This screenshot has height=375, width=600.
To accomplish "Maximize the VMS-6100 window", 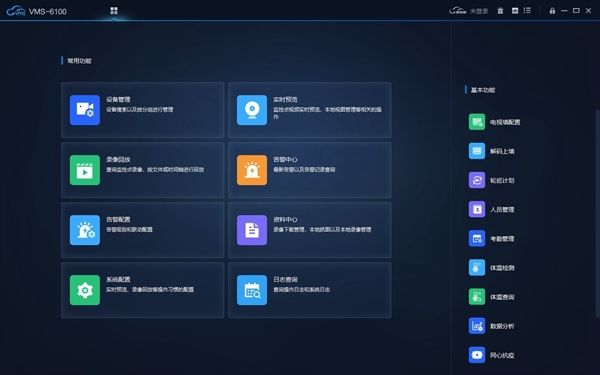I will pyautogui.click(x=576, y=11).
